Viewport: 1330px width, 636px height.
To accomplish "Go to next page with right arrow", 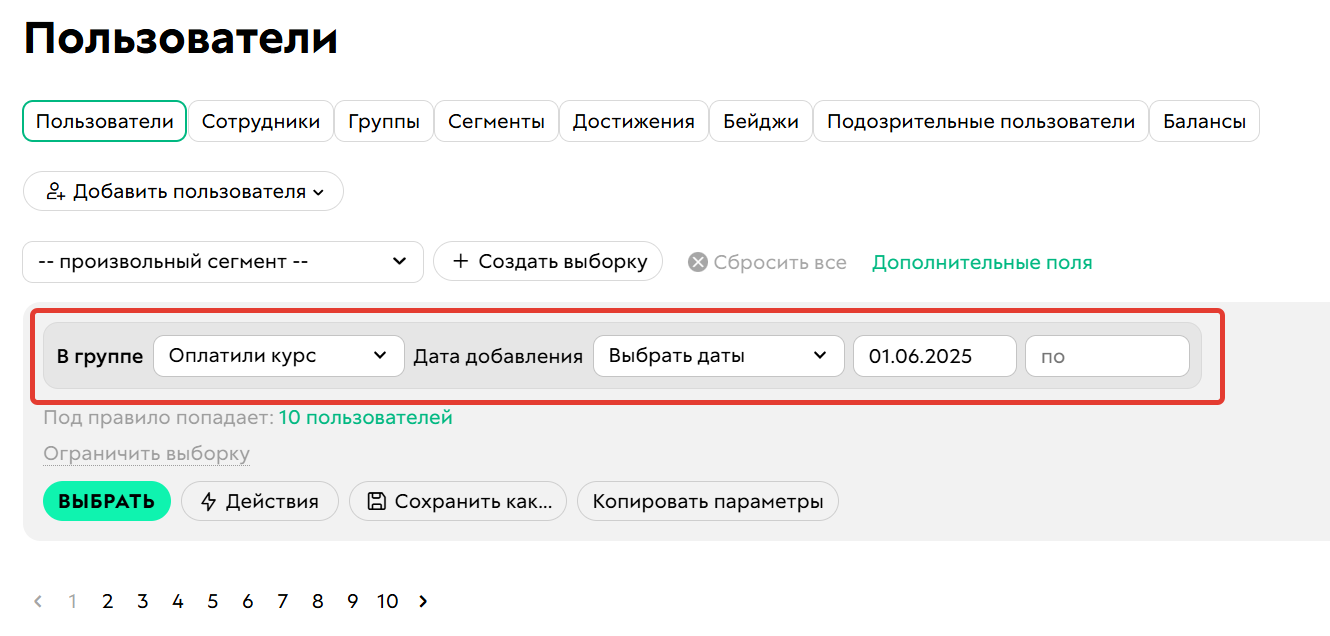I will tap(423, 601).
